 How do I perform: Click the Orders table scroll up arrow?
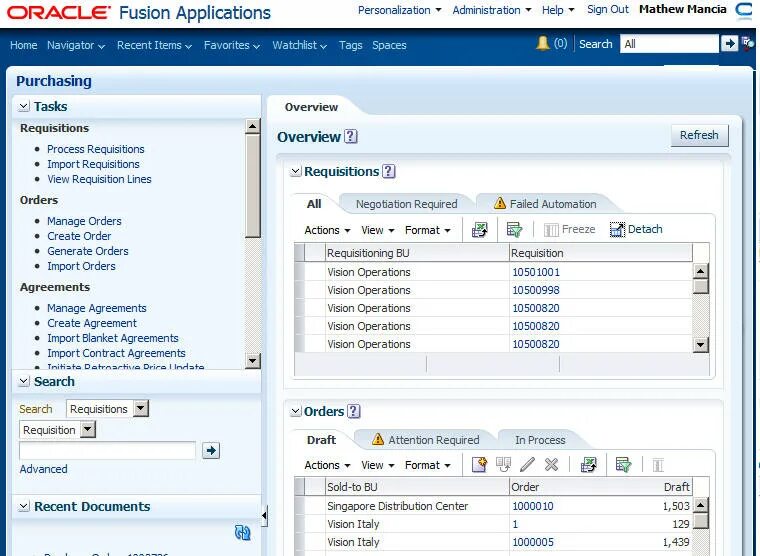[700, 505]
